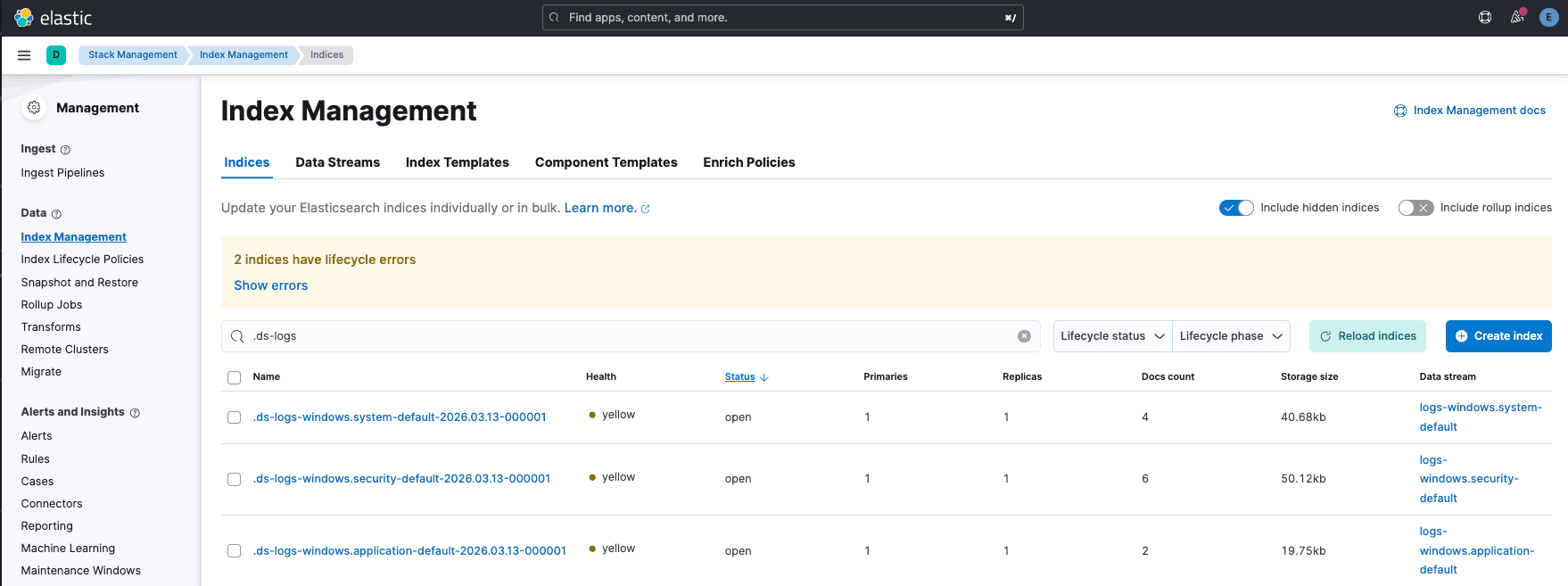Clear the .ds-logs search text
The height and width of the screenshot is (586, 1568).
point(1024,336)
